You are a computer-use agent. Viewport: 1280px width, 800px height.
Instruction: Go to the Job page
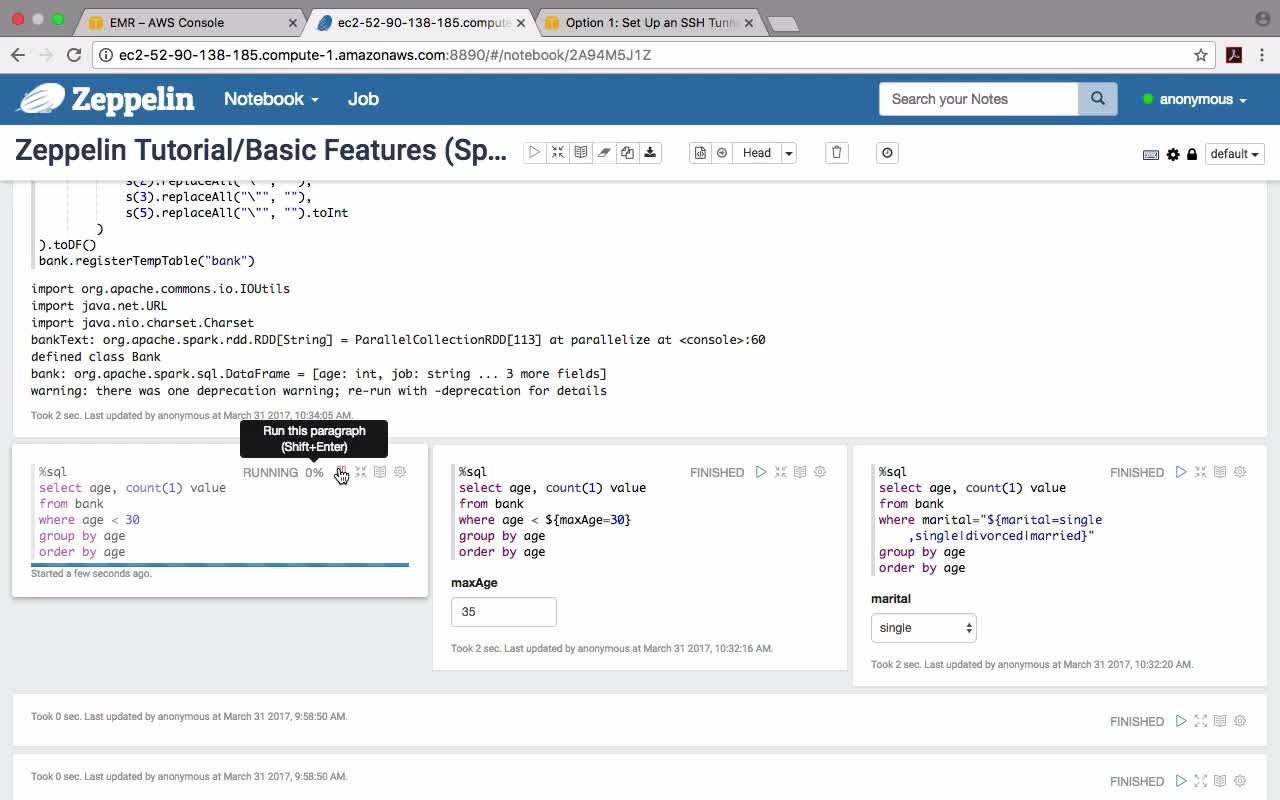pos(363,99)
